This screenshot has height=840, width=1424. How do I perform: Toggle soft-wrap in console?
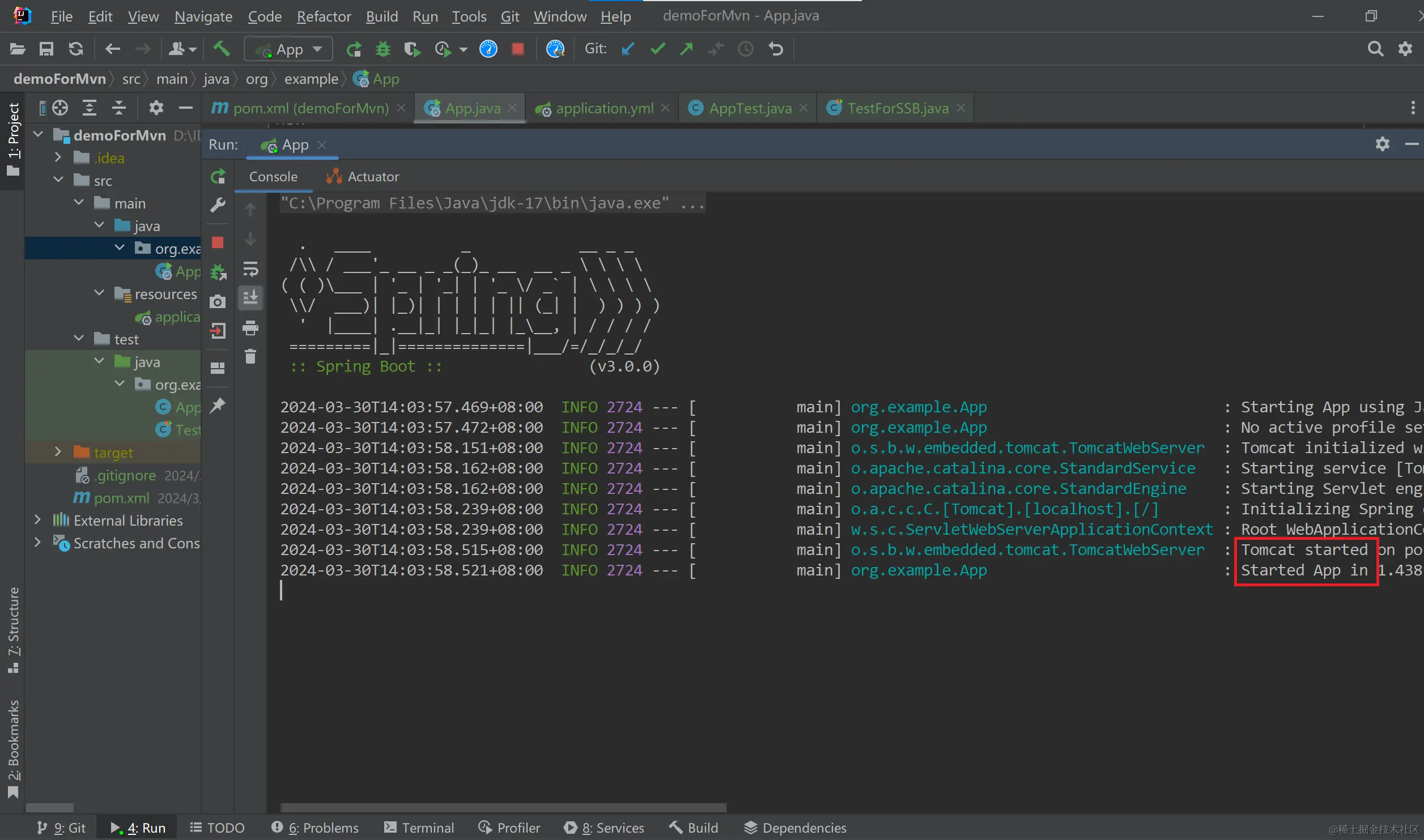click(x=250, y=268)
